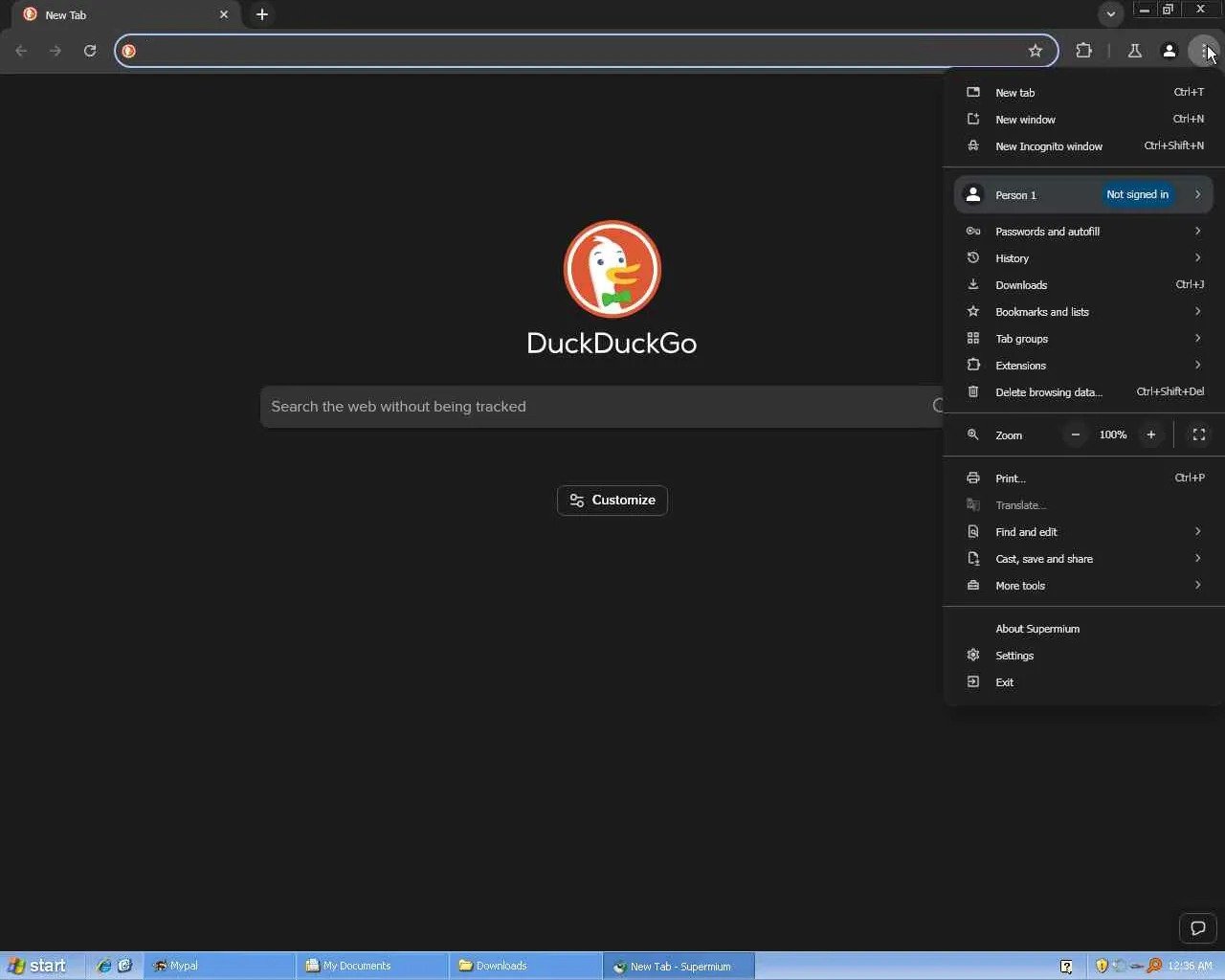Screen dimensions: 1225x980
Task: Click the DuckDuckGo duck logo
Action: tap(612, 269)
